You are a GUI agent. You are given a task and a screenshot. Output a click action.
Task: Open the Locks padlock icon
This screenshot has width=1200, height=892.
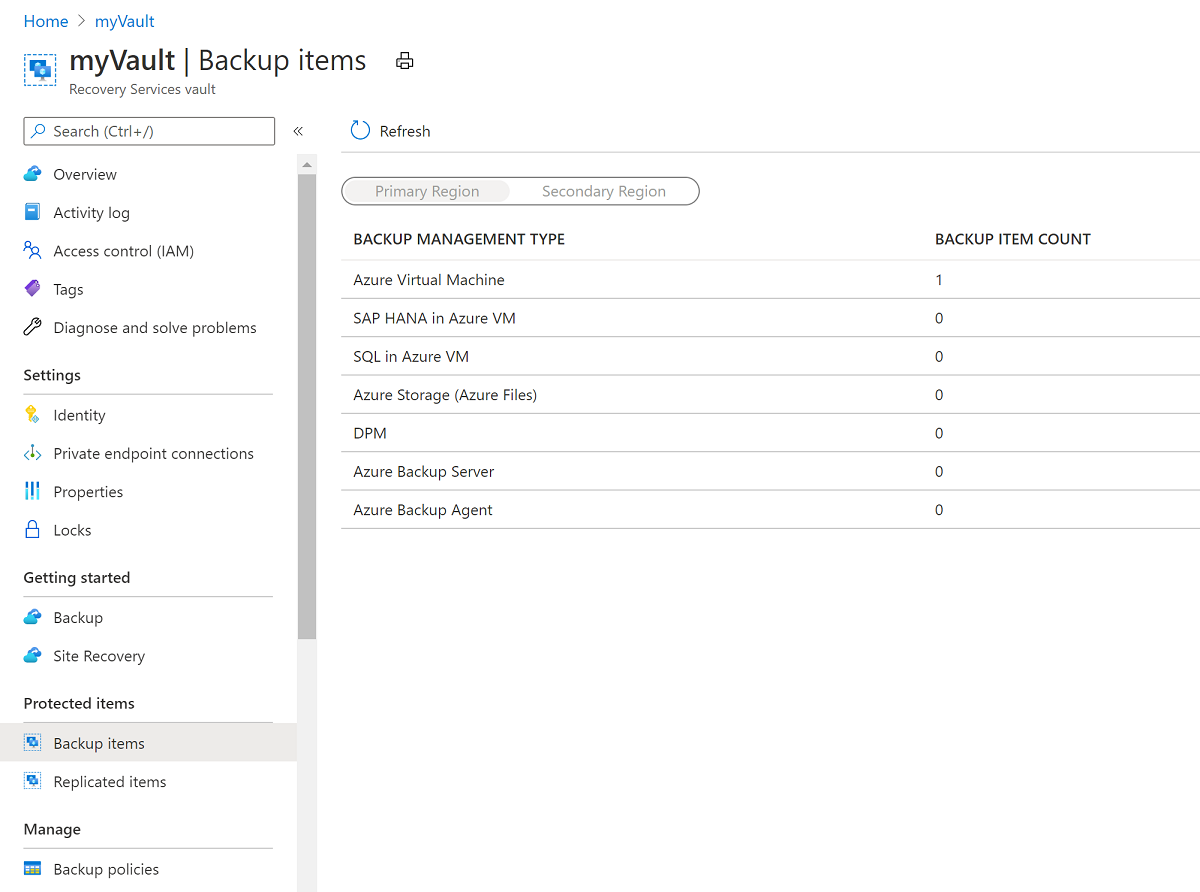33,529
